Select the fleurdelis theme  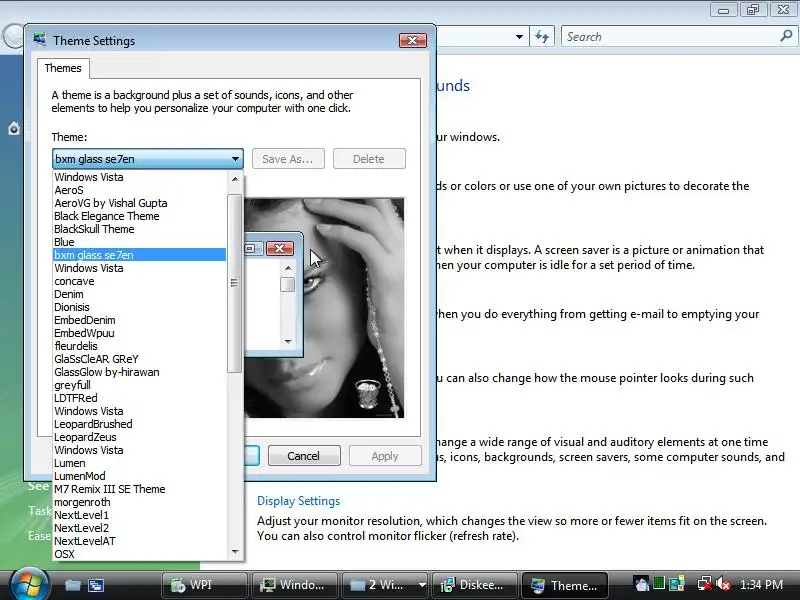tap(139, 346)
